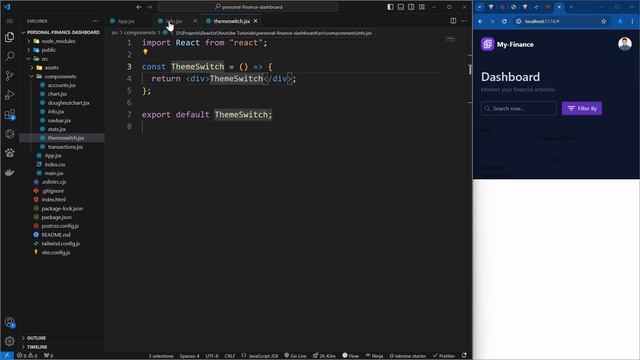Click UTF-8 encoding in status bar
This screenshot has height=360, width=640.
click(x=212, y=356)
